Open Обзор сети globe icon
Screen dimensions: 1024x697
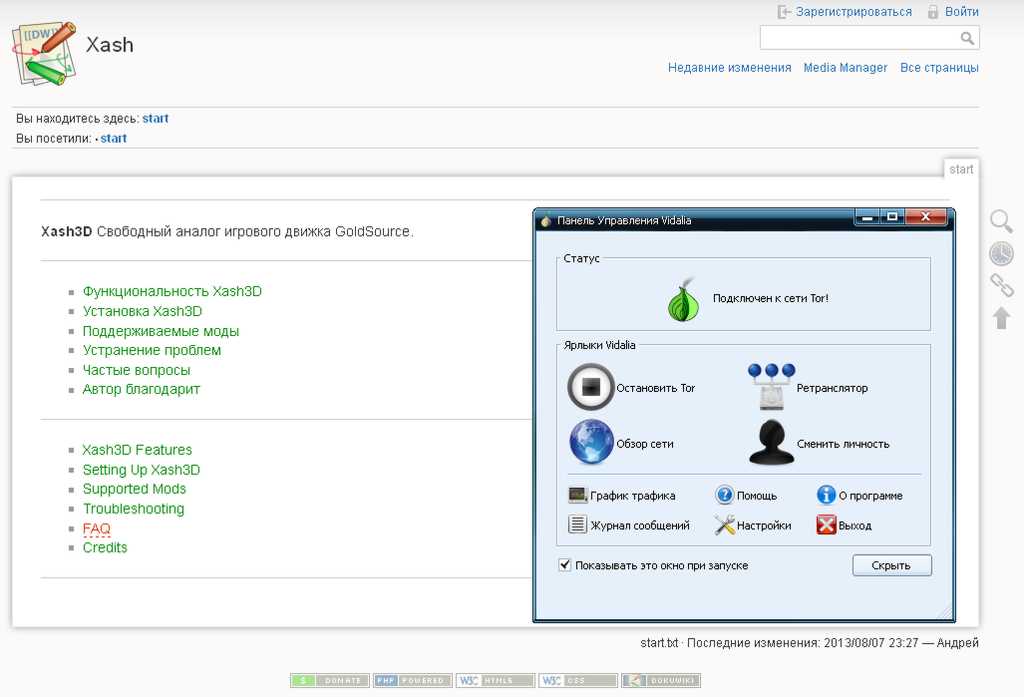click(x=591, y=442)
